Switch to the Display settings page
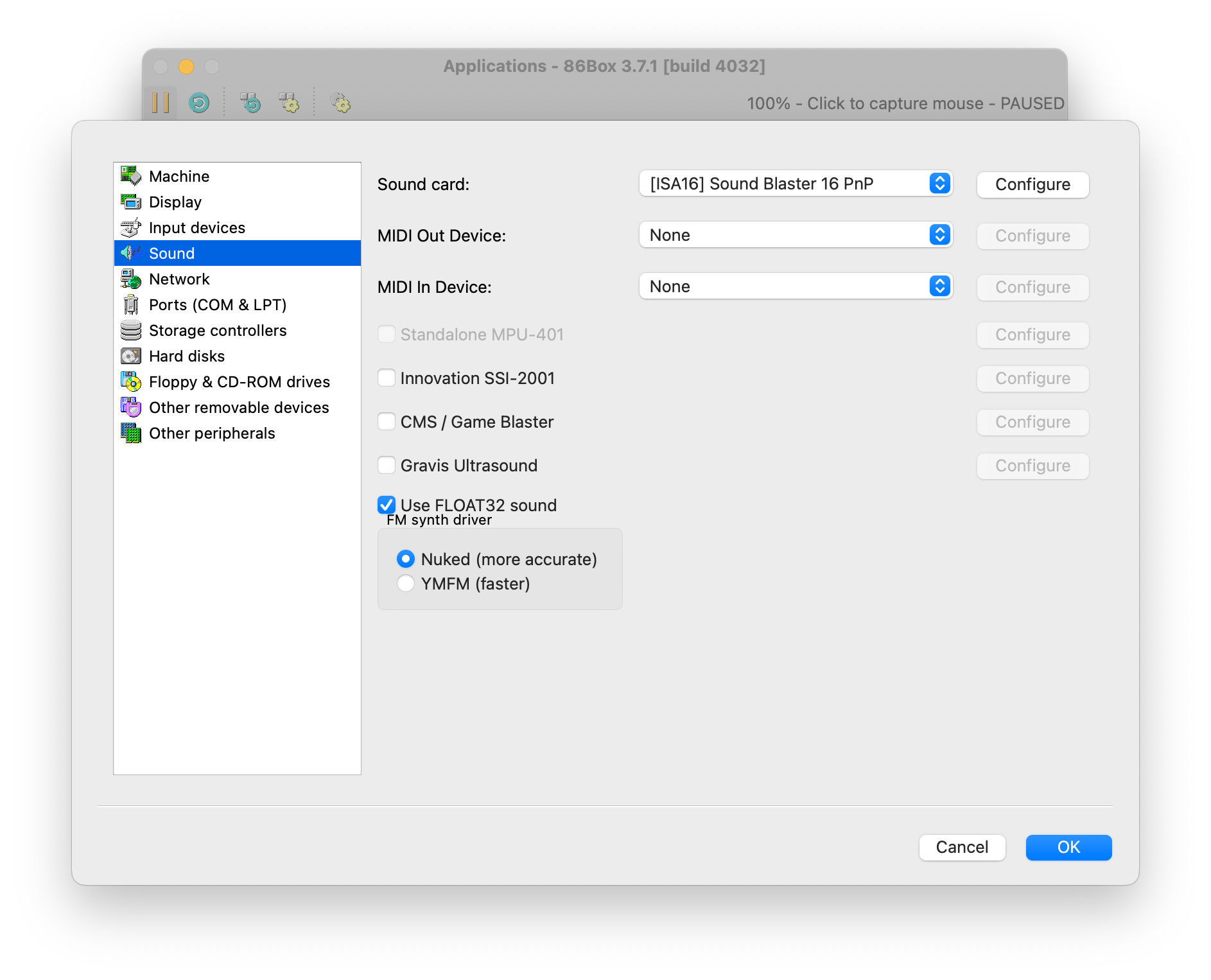Viewport: 1211px width, 980px height. (x=238, y=202)
